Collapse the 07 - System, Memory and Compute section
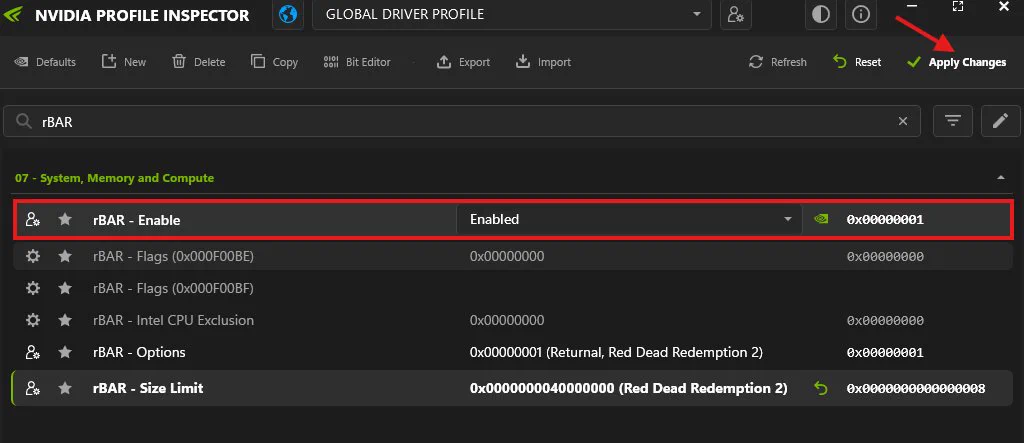The image size is (1024, 443). 1000,178
